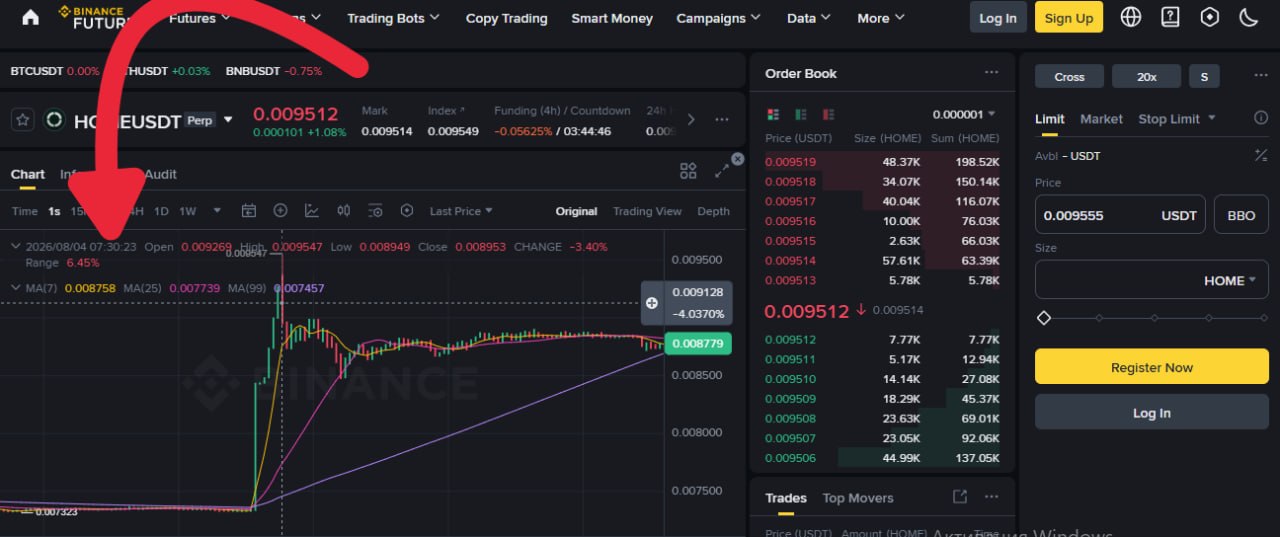1280x537 pixels.
Task: Show both bids and asks order book view
Action: click(x=773, y=115)
